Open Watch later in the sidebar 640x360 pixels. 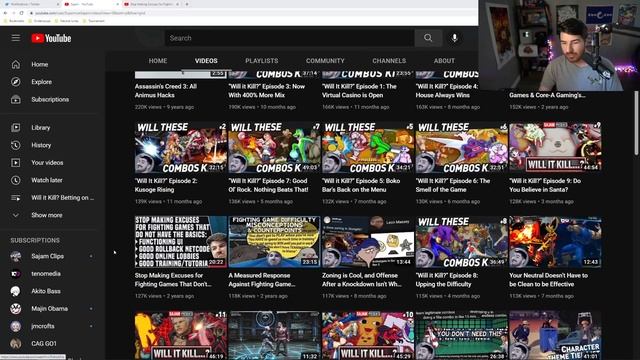(47, 180)
